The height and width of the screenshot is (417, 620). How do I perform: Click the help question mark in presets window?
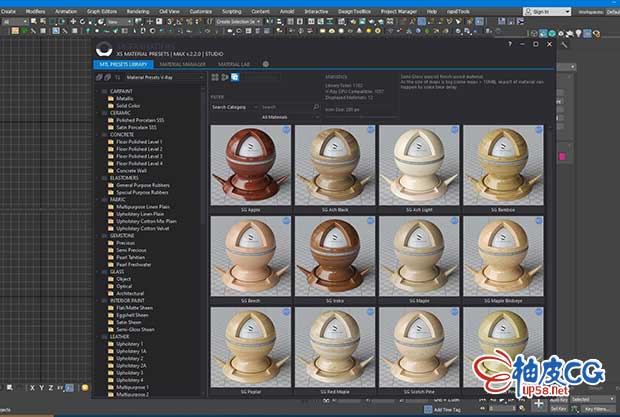pyautogui.click(x=510, y=44)
